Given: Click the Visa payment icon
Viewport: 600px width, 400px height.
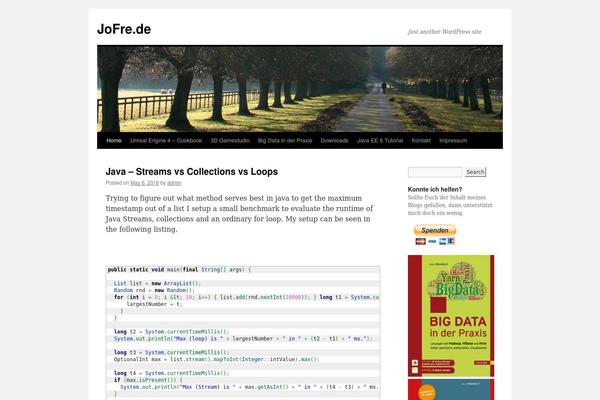Looking at the screenshot, I should (x=432, y=241).
